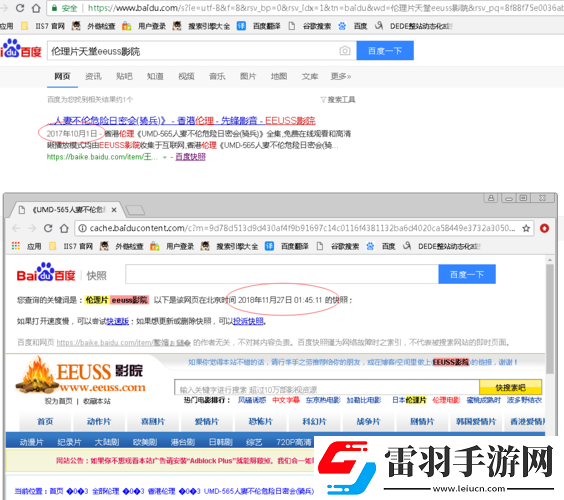
Task: Click the 收藏本站 link
Action: coord(97,401)
